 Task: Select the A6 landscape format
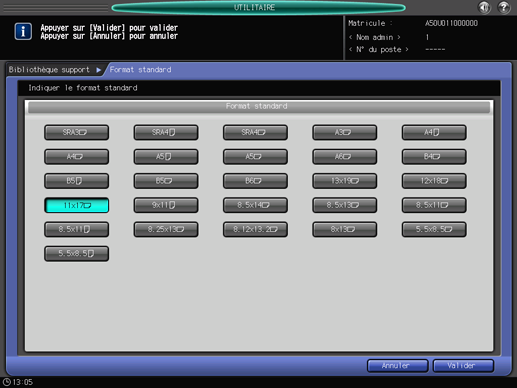click(344, 157)
